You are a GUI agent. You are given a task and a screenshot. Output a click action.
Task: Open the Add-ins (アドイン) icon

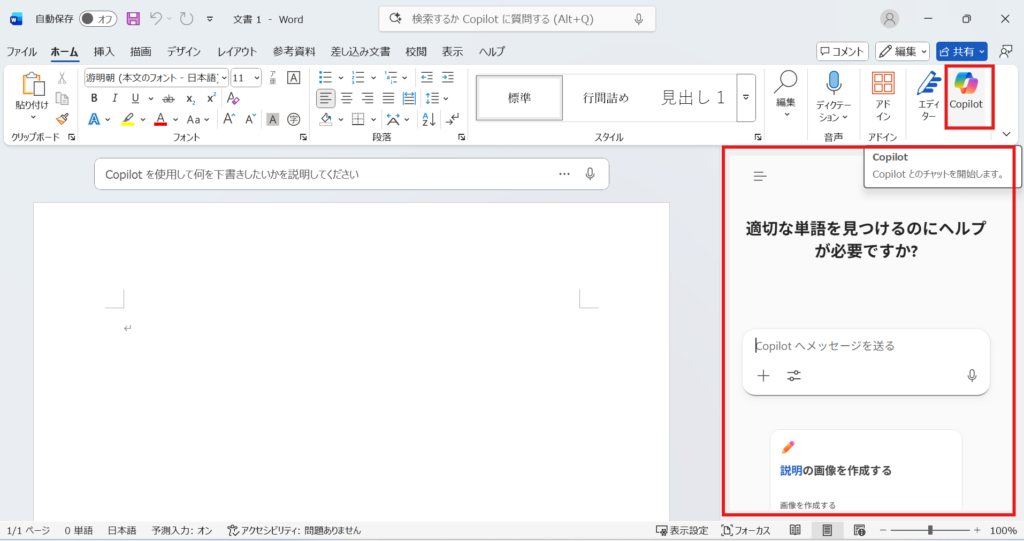click(883, 85)
